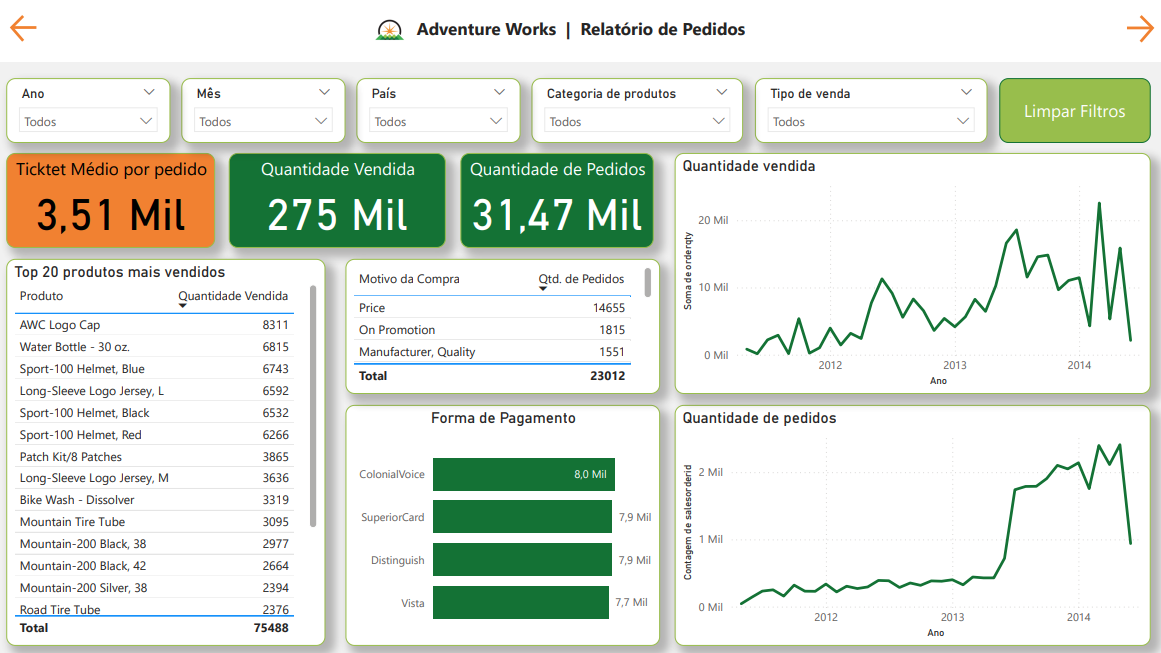Click the Limpar Filtros button
Image resolution: width=1161 pixels, height=653 pixels.
[x=1074, y=111]
